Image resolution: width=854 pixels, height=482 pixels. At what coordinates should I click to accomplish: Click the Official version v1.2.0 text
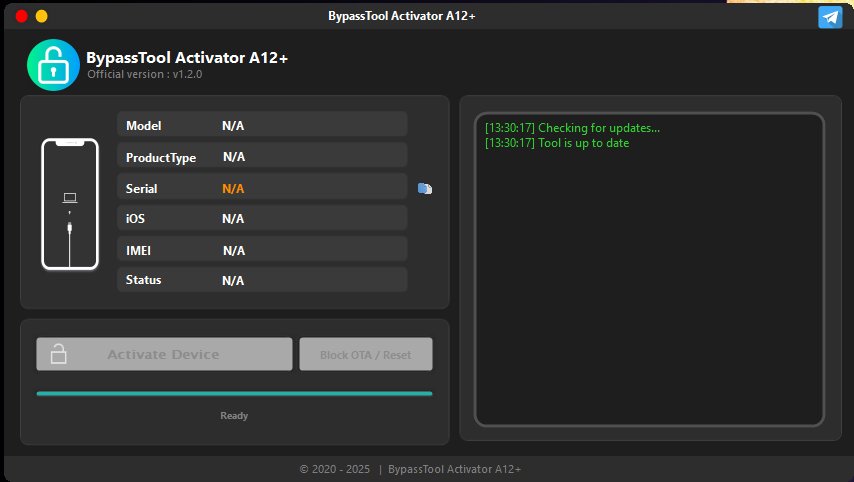pyautogui.click(x=144, y=74)
